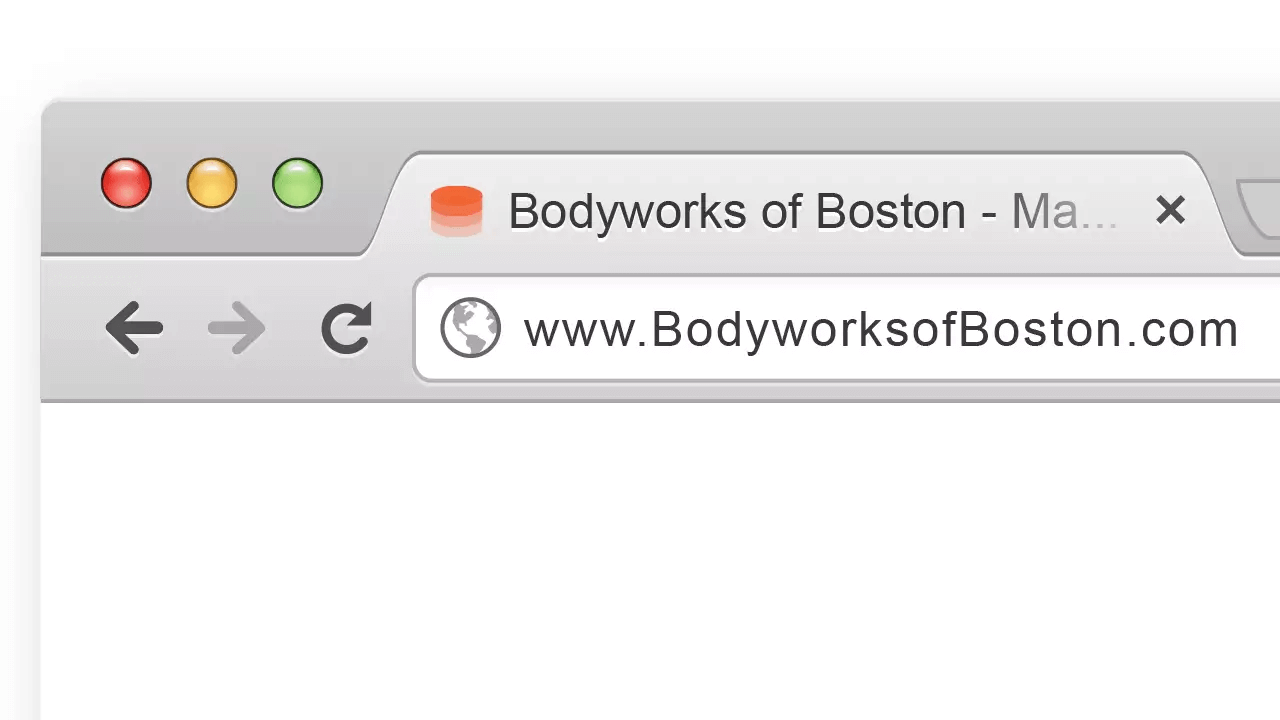Maximize the window with the green button
Viewport: 1280px width, 720px height.
[298, 184]
